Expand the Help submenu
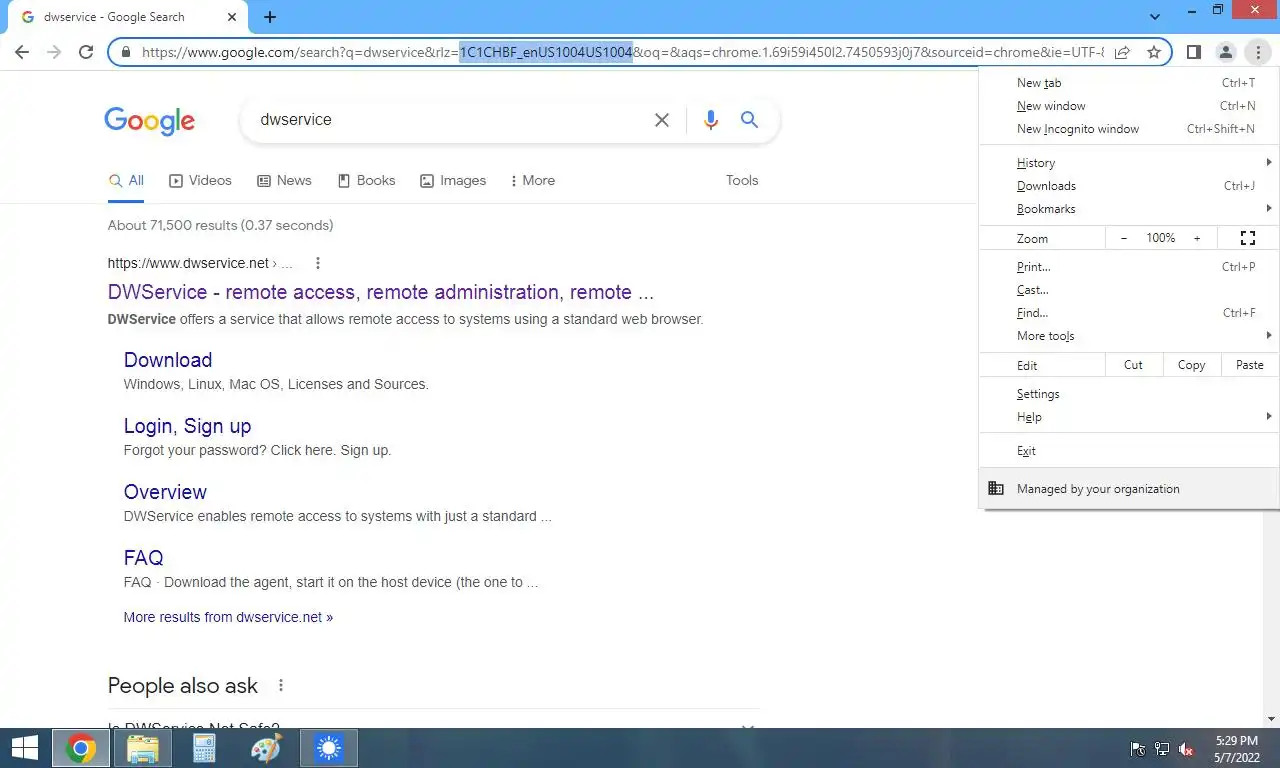This screenshot has height=768, width=1280. (1129, 417)
